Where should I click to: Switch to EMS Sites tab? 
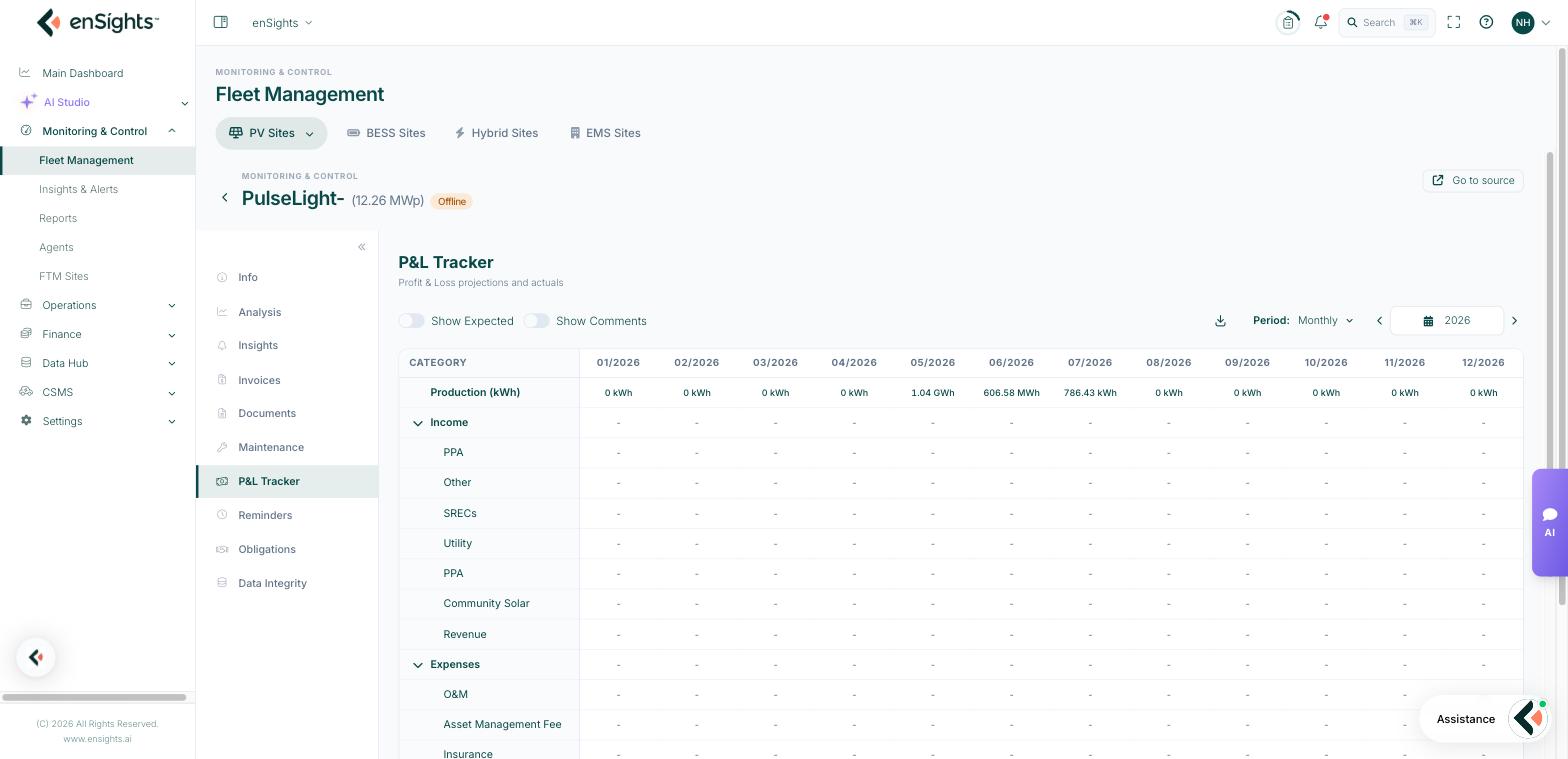click(x=605, y=133)
